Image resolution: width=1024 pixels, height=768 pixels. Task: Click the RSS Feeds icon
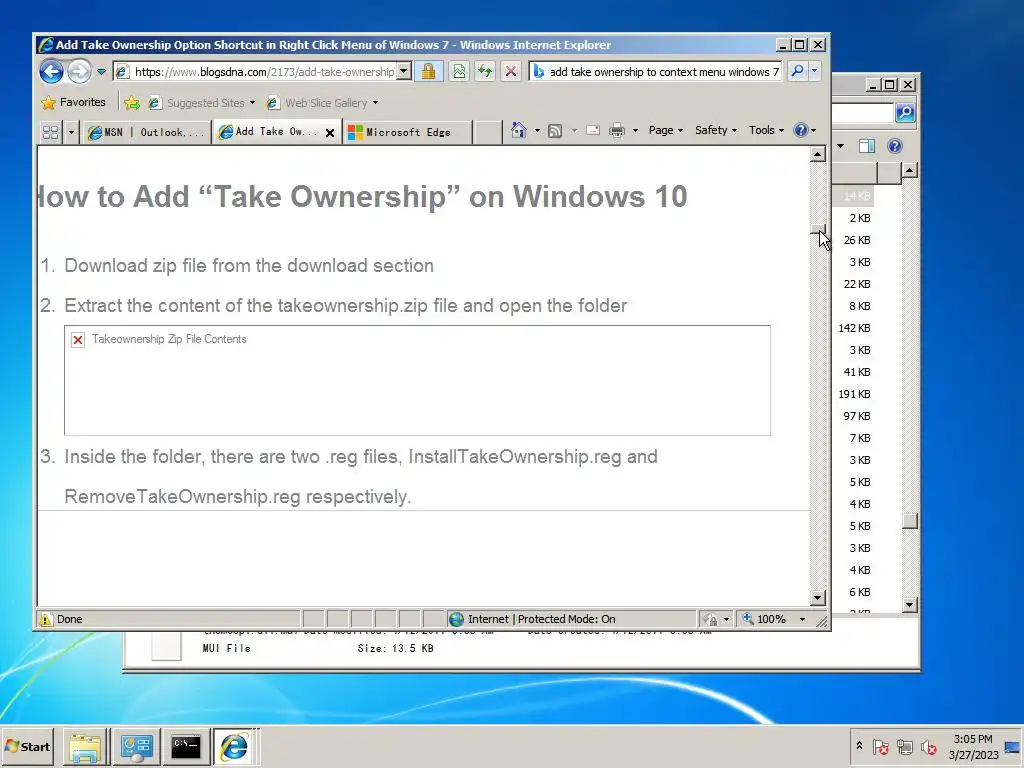555,131
